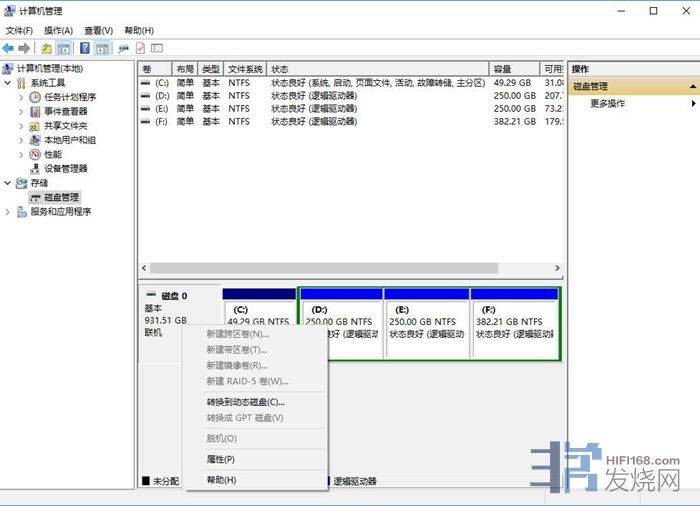
Task: Select the 性能 tree node
Action: point(52,155)
